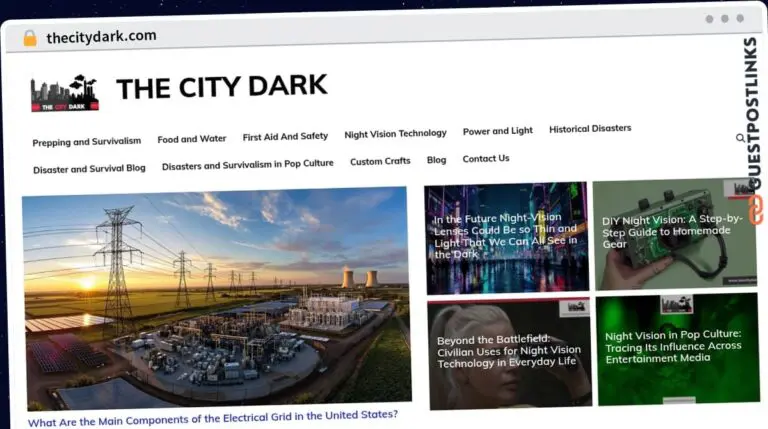This screenshot has width=768, height=429.
Task: Open DIY Night Vision homemade gear article
Action: point(673,232)
